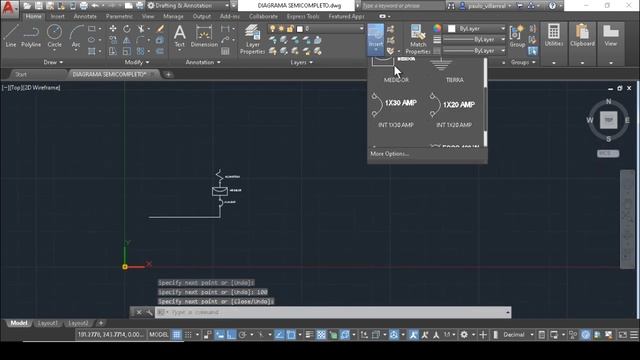This screenshot has width=640, height=360.
Task: Click the new drawing tab plus button
Action: (x=168, y=74)
